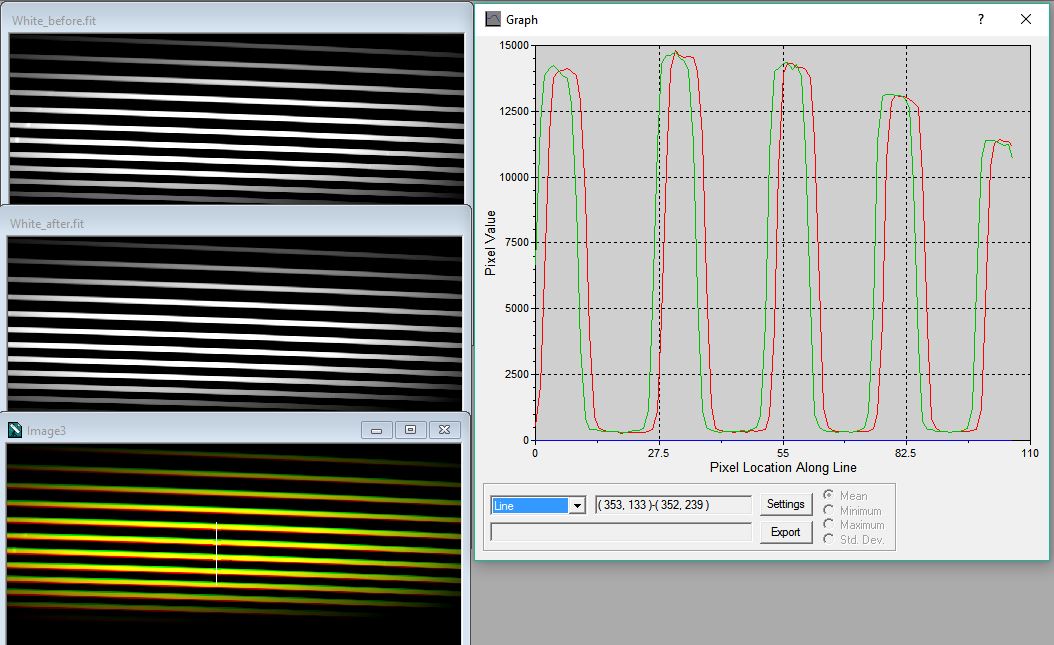Close the Graph window
The height and width of the screenshot is (645, 1054).
point(1025,19)
